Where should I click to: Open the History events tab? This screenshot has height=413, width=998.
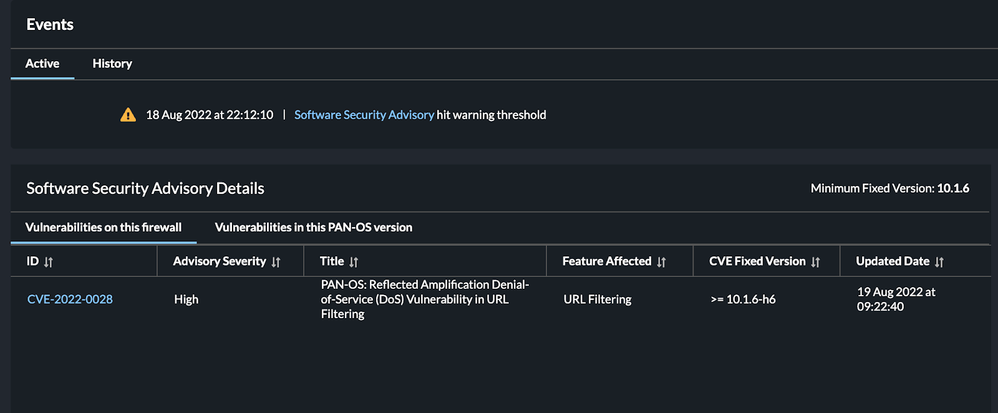click(112, 63)
